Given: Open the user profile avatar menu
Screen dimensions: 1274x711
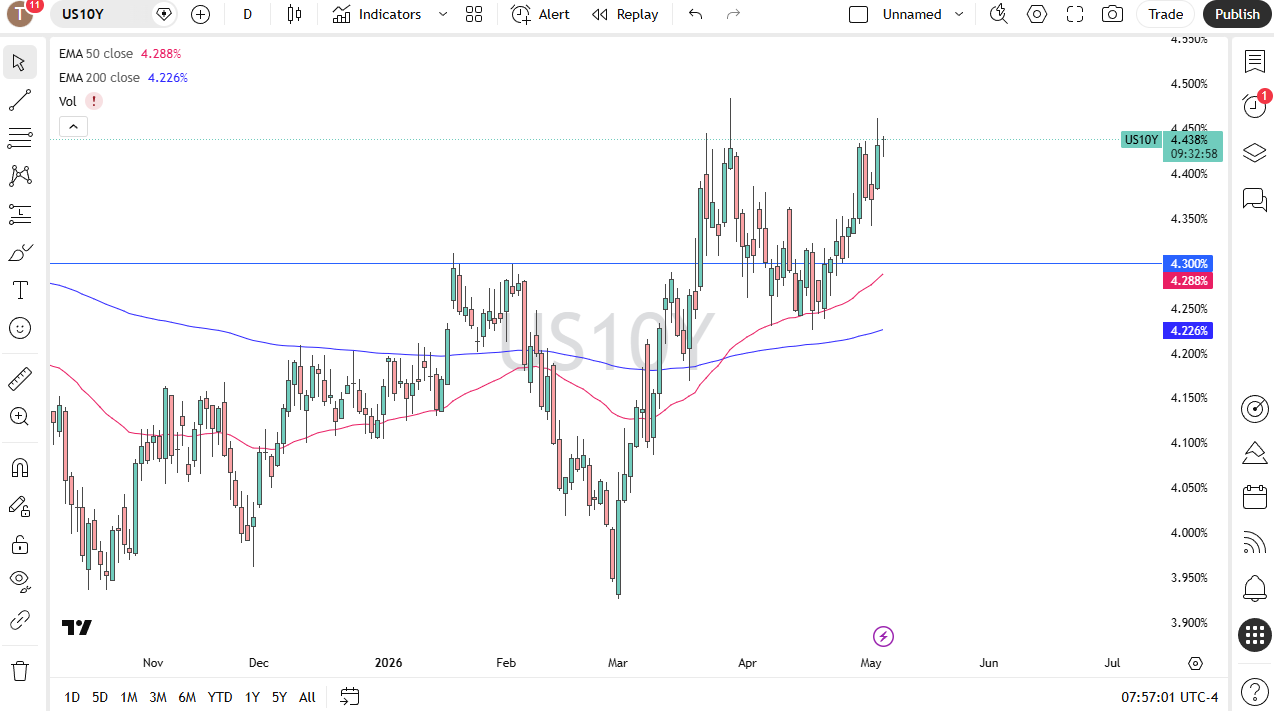Looking at the screenshot, I should pyautogui.click(x=21, y=14).
